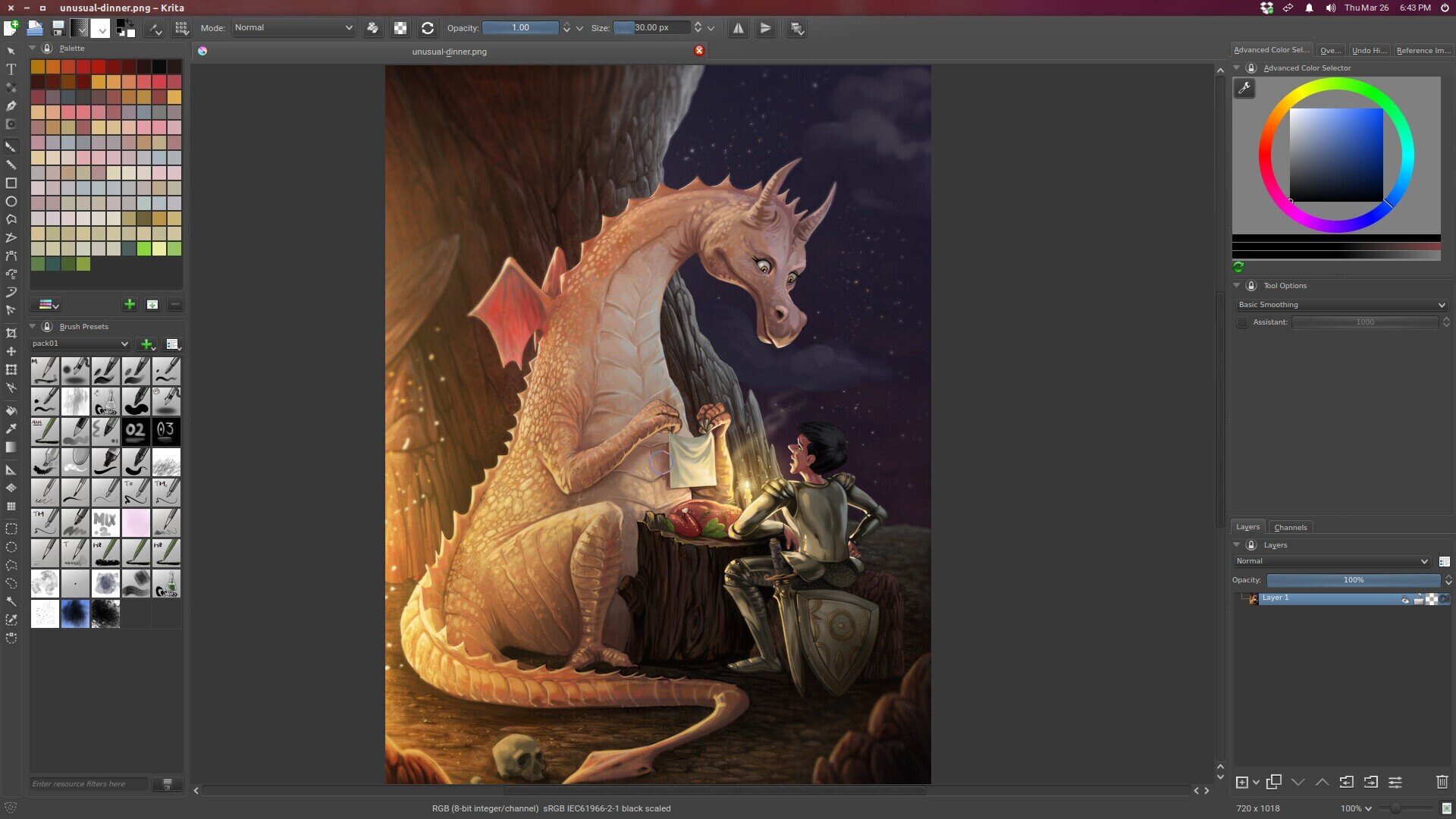Toggle the Layers panel lock
Image resolution: width=1456 pixels, height=819 pixels.
[x=1251, y=544]
